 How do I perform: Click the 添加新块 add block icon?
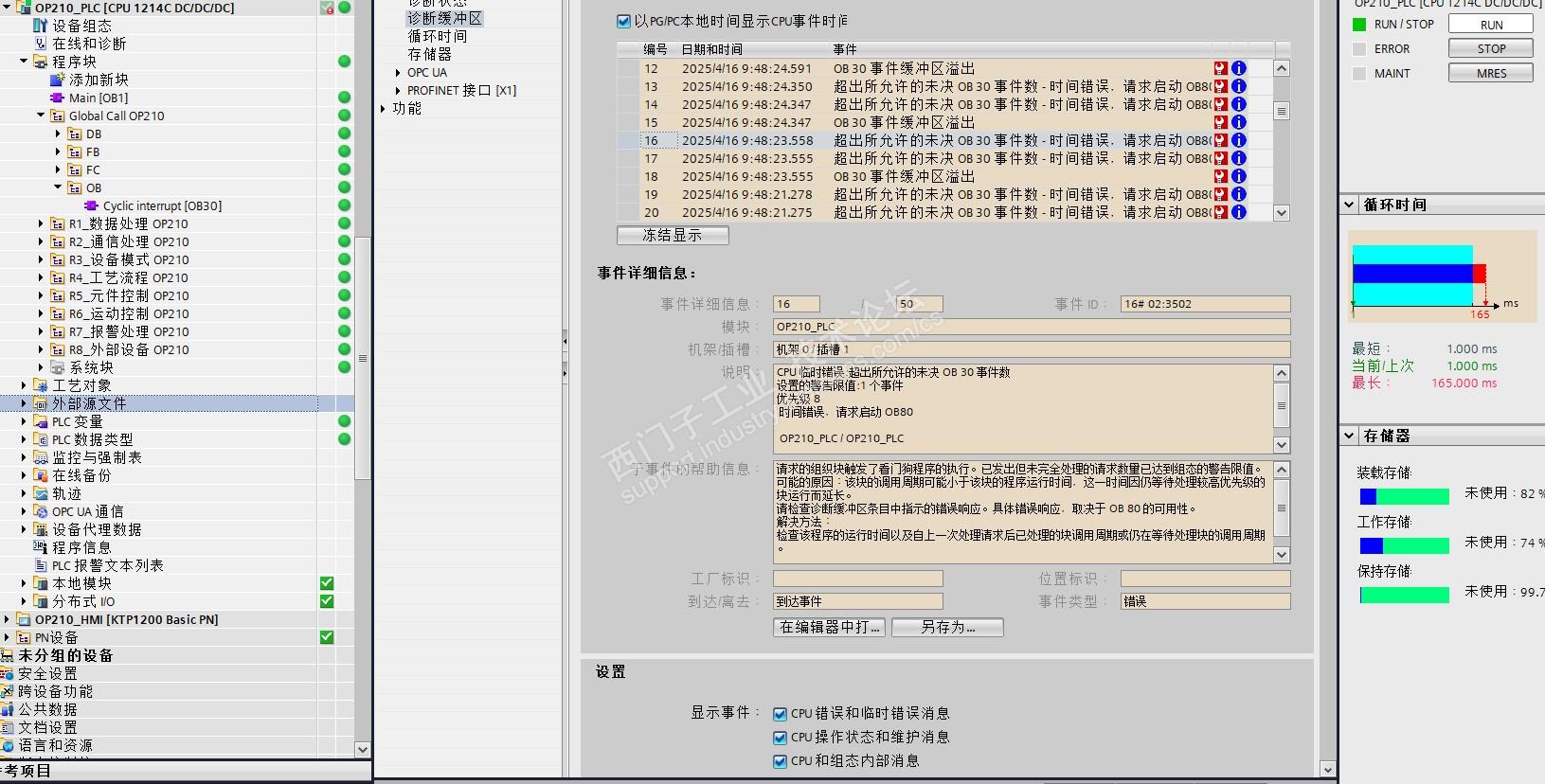pos(58,80)
